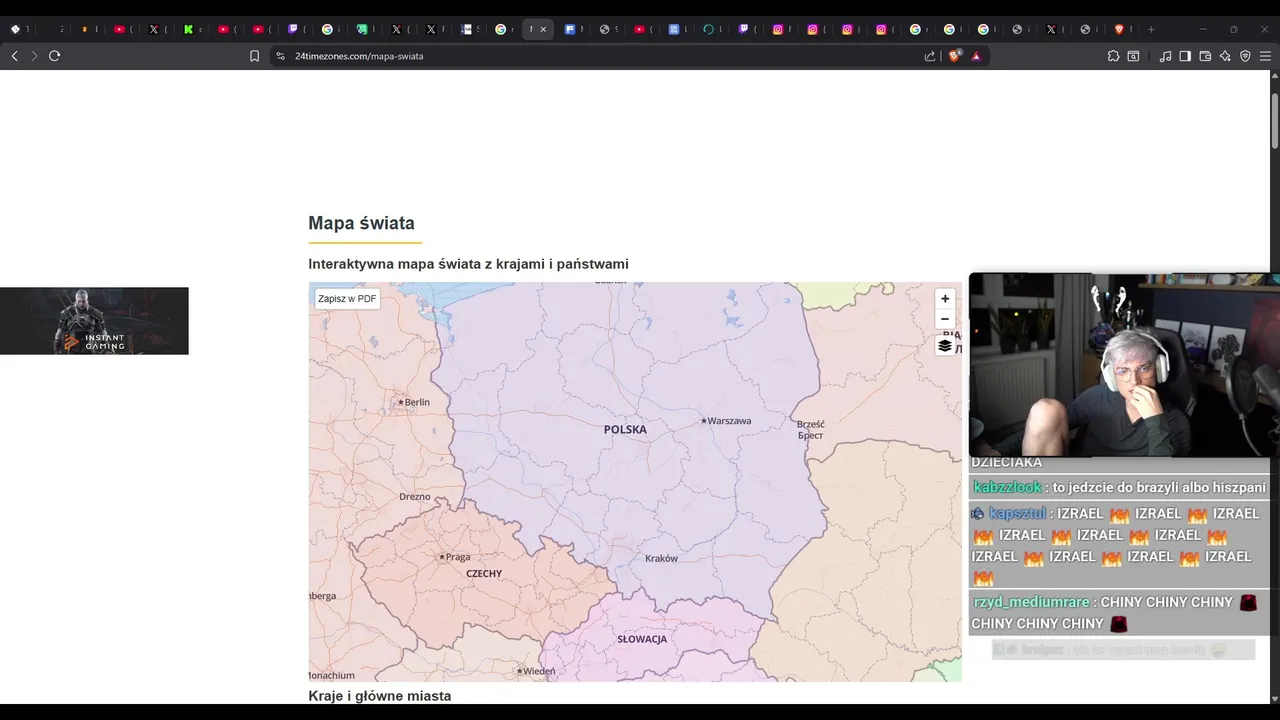
Task: Go back to the previous page
Action: (14, 56)
